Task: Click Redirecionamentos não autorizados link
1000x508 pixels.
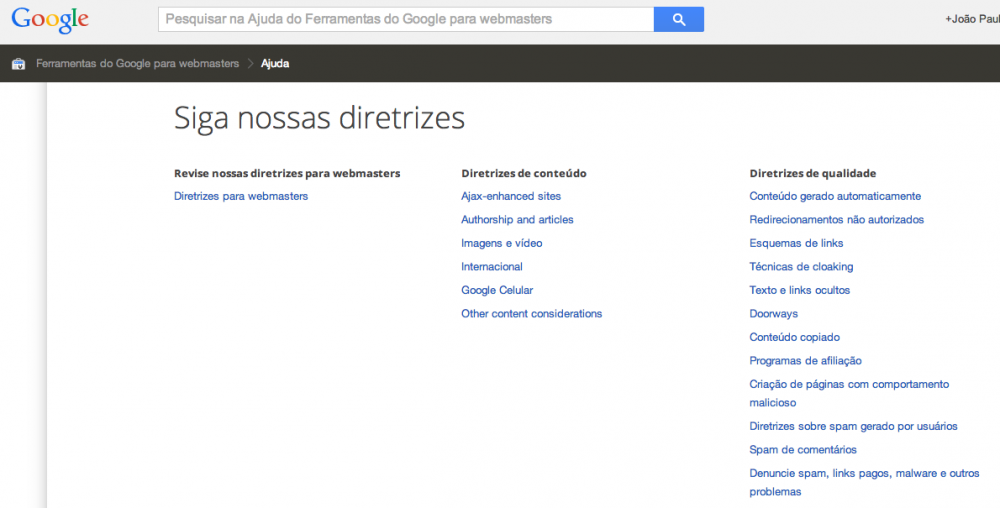Action: pos(836,220)
